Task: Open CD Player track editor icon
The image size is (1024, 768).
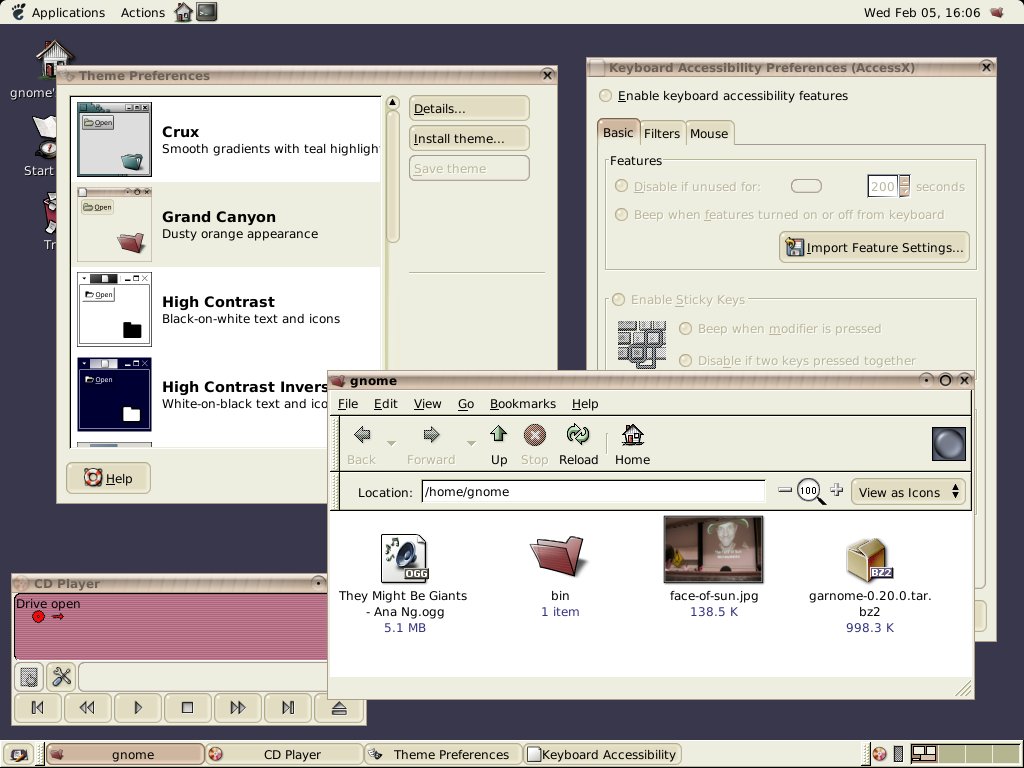Action: tap(29, 677)
